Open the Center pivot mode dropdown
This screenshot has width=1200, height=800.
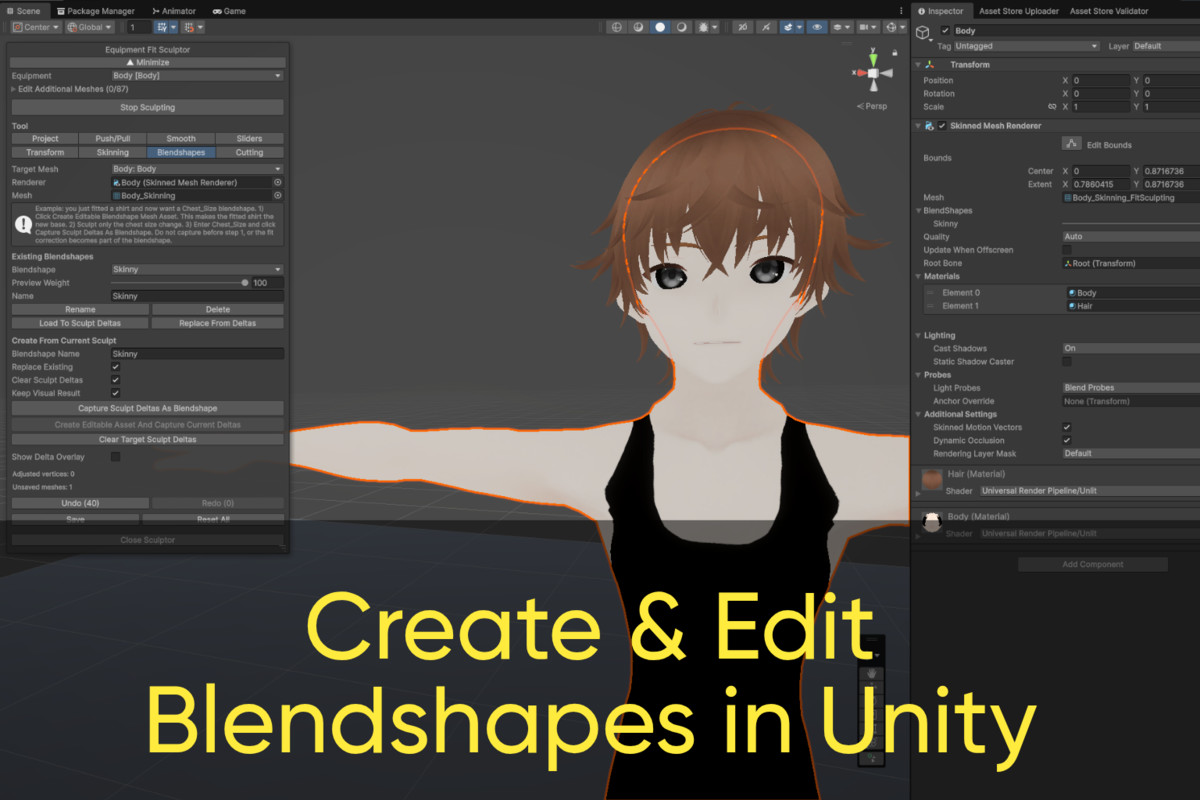[x=36, y=27]
